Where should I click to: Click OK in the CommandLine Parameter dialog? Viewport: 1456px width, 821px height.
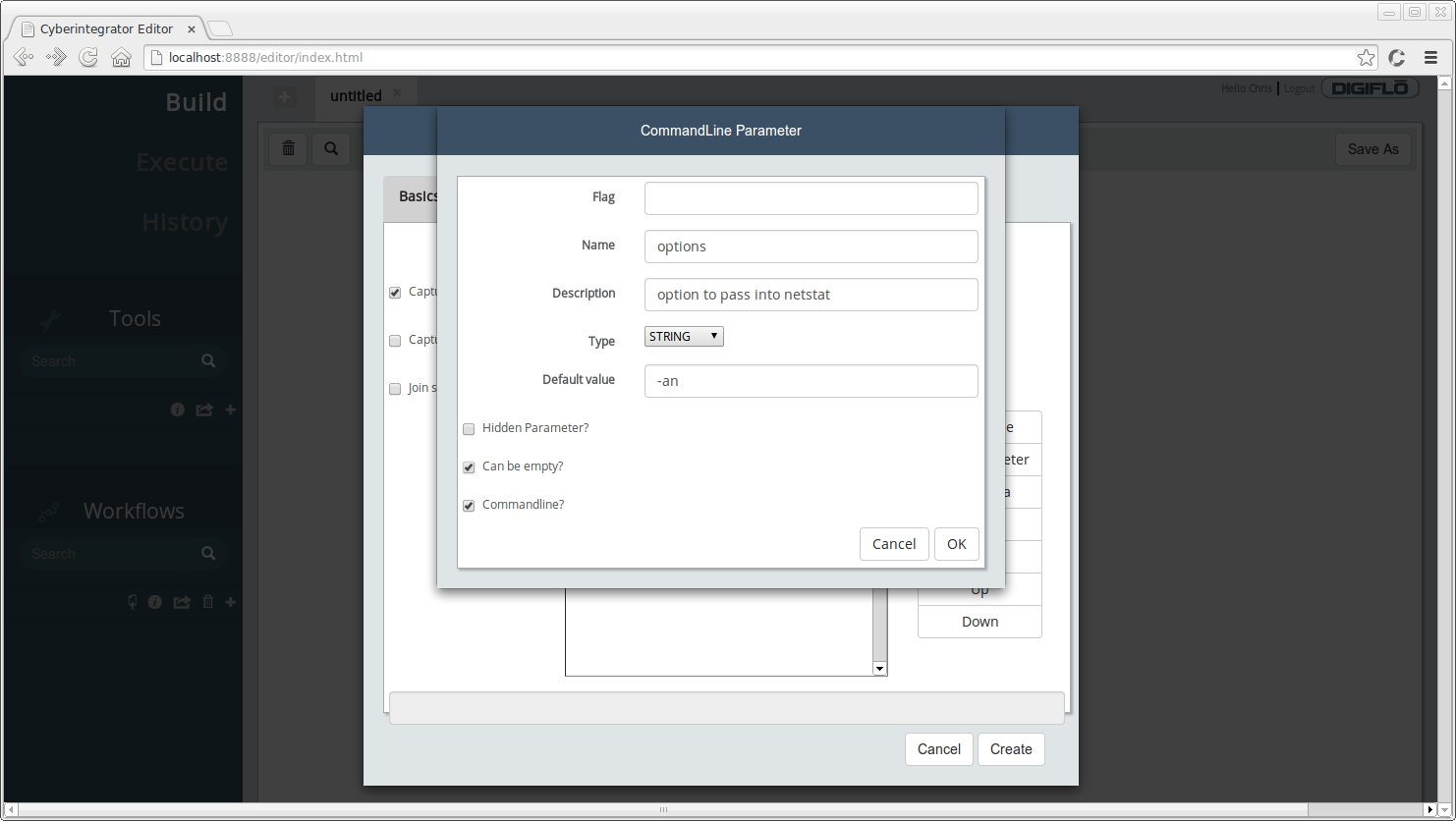click(x=957, y=544)
